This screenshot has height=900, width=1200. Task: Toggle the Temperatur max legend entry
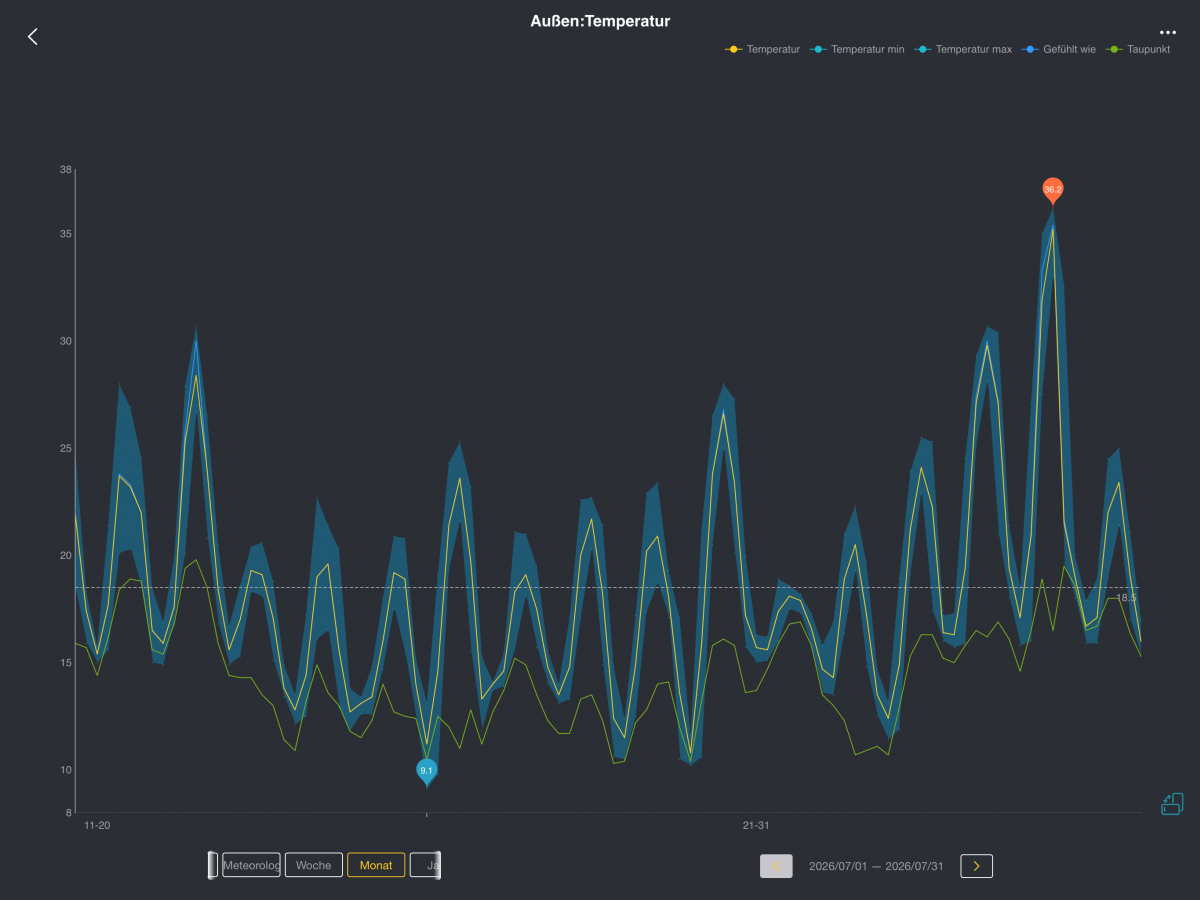click(963, 49)
